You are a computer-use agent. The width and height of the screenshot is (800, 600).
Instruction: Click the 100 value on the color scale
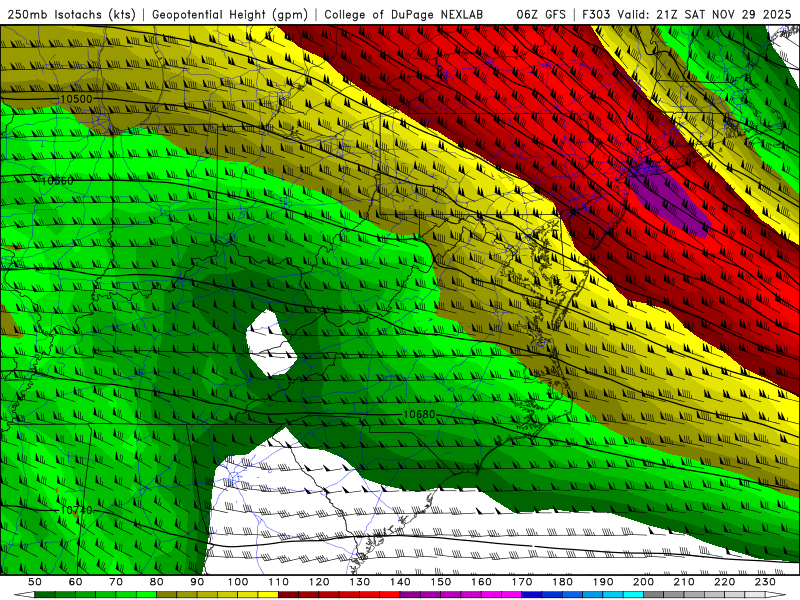click(238, 582)
